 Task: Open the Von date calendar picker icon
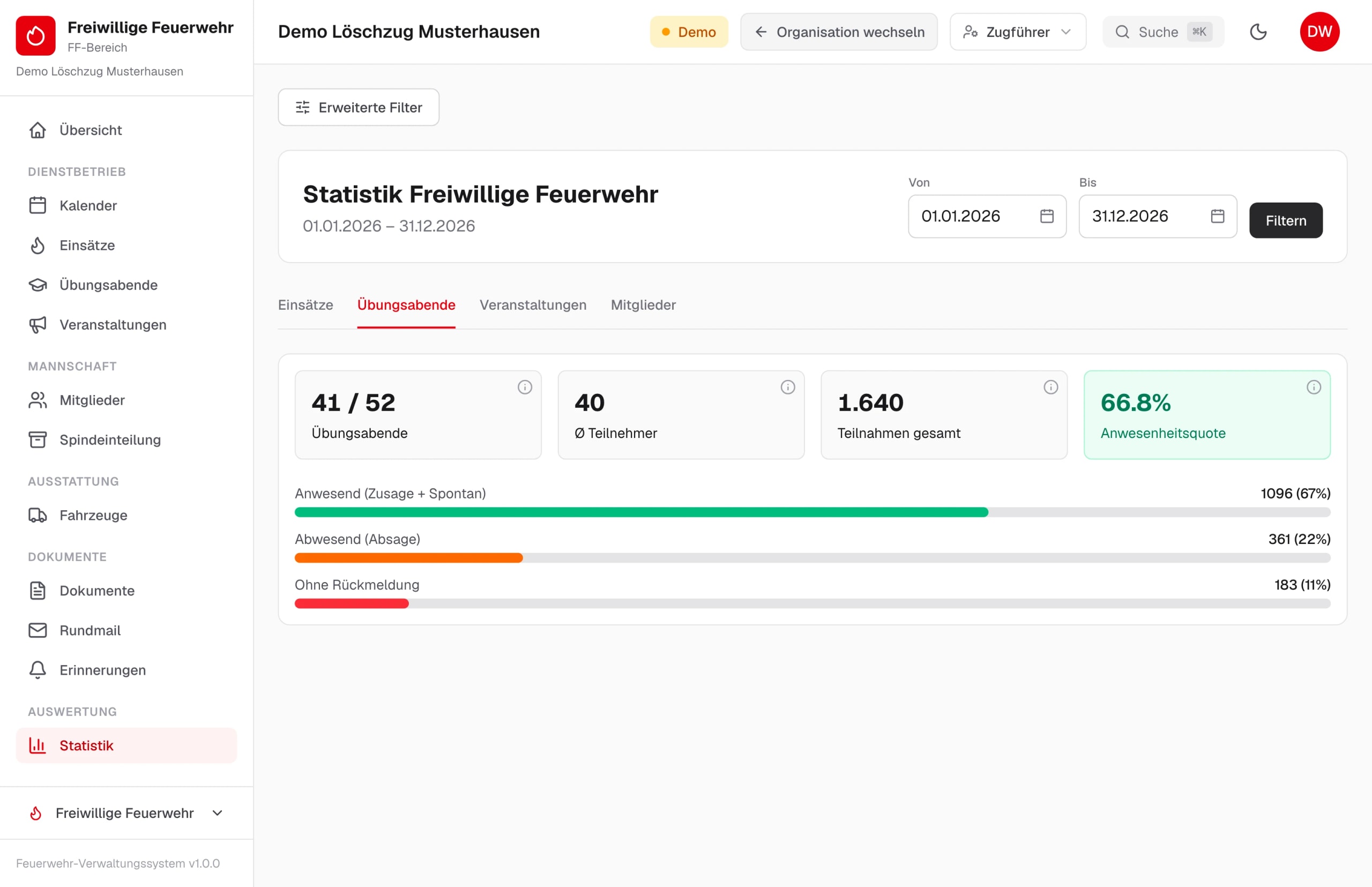[x=1047, y=216]
